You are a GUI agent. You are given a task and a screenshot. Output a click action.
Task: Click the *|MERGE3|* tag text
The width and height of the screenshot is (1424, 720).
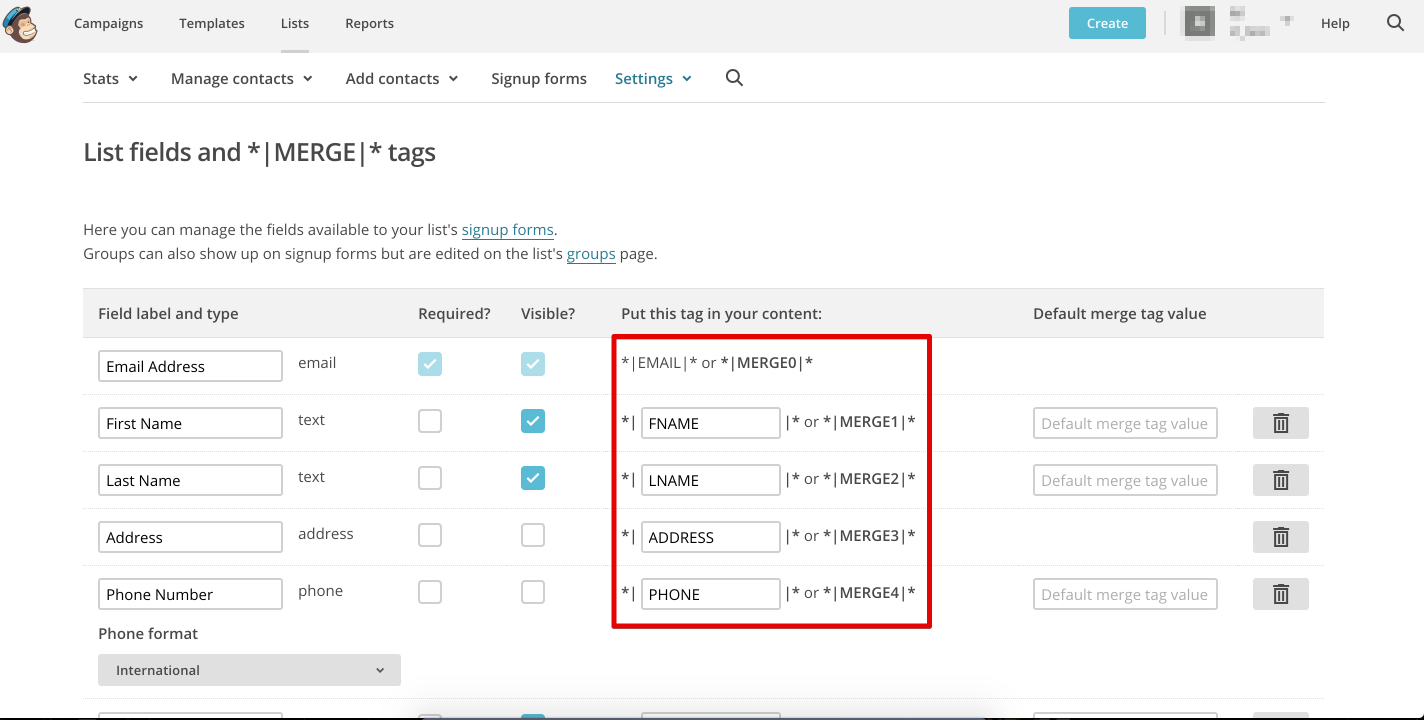[x=869, y=535]
